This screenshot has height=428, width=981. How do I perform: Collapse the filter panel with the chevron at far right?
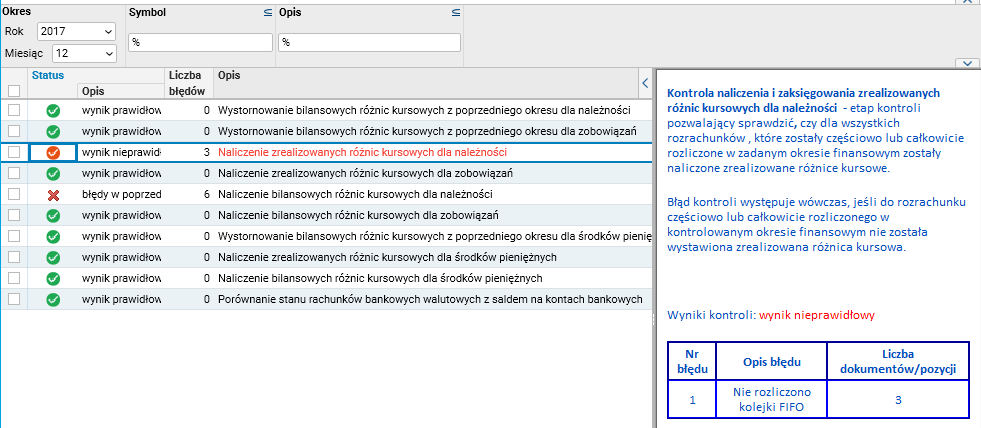pyautogui.click(x=966, y=63)
